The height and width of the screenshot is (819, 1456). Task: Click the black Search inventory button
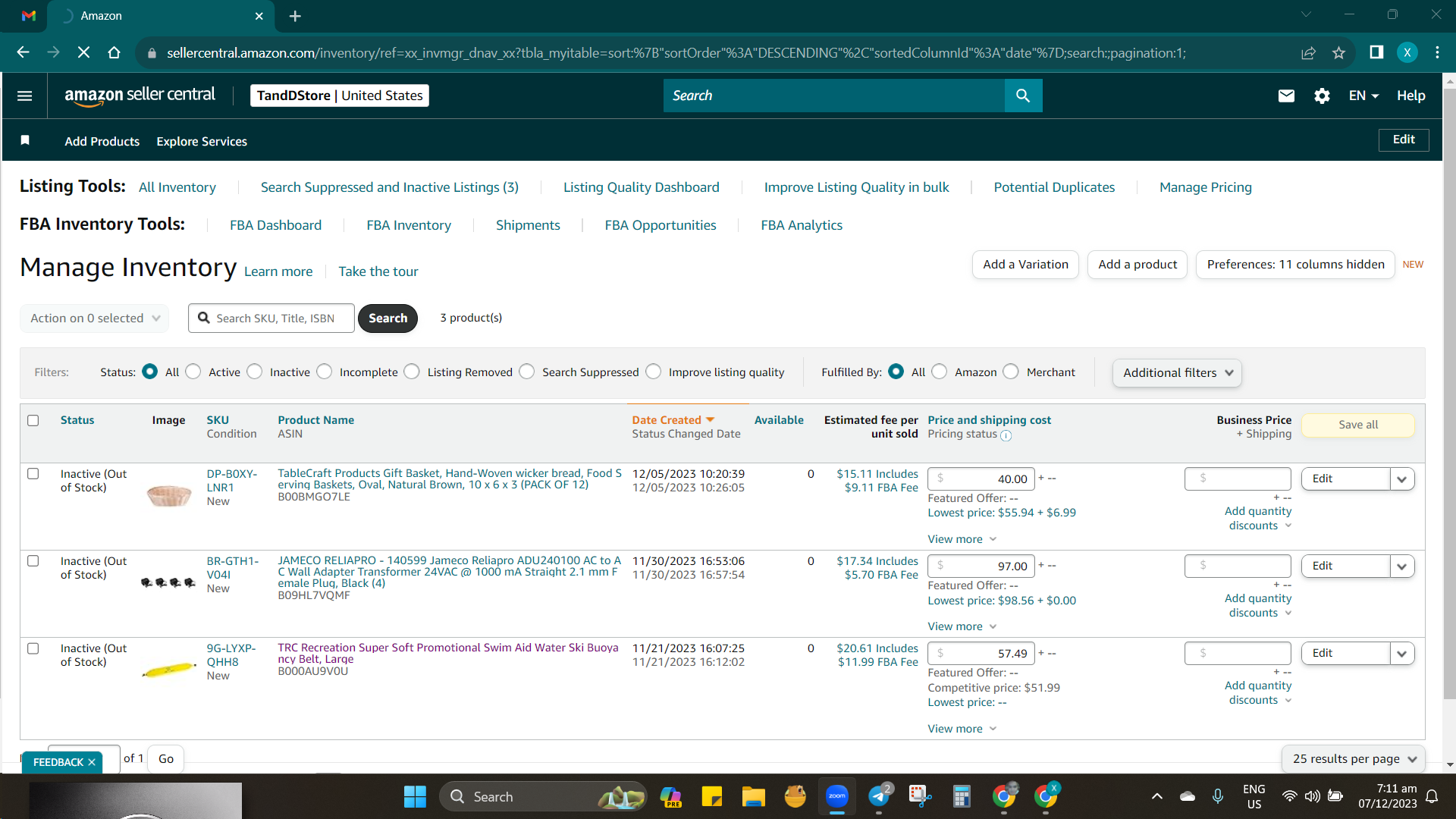pyautogui.click(x=388, y=318)
